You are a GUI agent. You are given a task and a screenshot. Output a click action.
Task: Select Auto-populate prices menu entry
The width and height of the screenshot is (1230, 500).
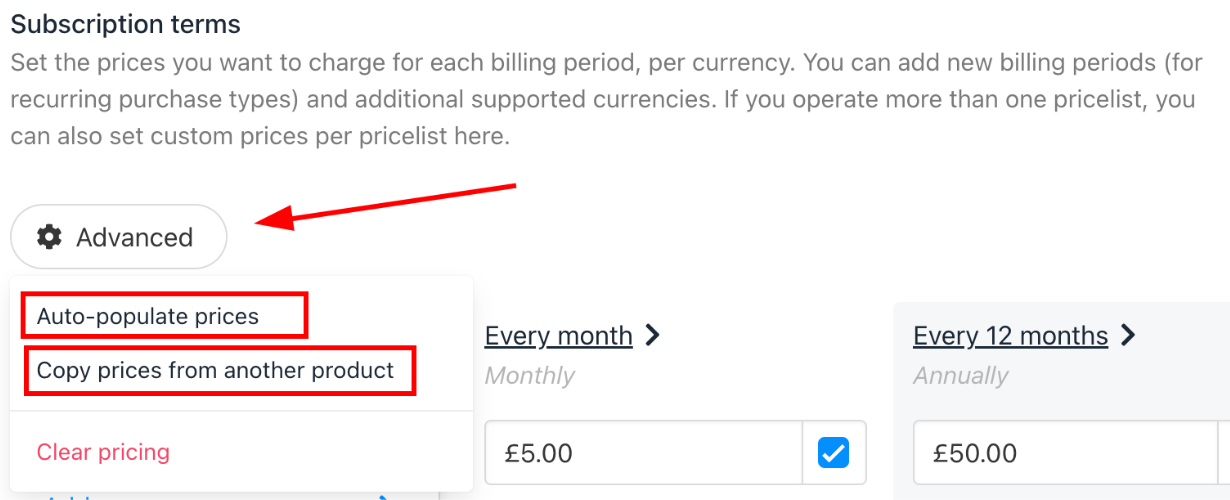[x=148, y=316]
